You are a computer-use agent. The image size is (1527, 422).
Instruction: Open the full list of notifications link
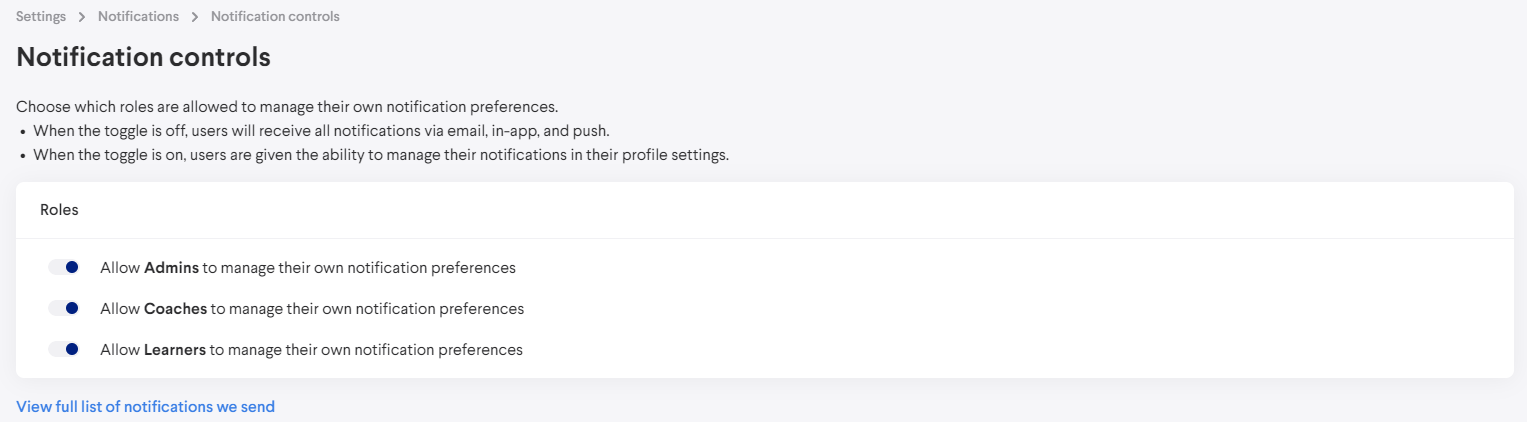click(145, 407)
